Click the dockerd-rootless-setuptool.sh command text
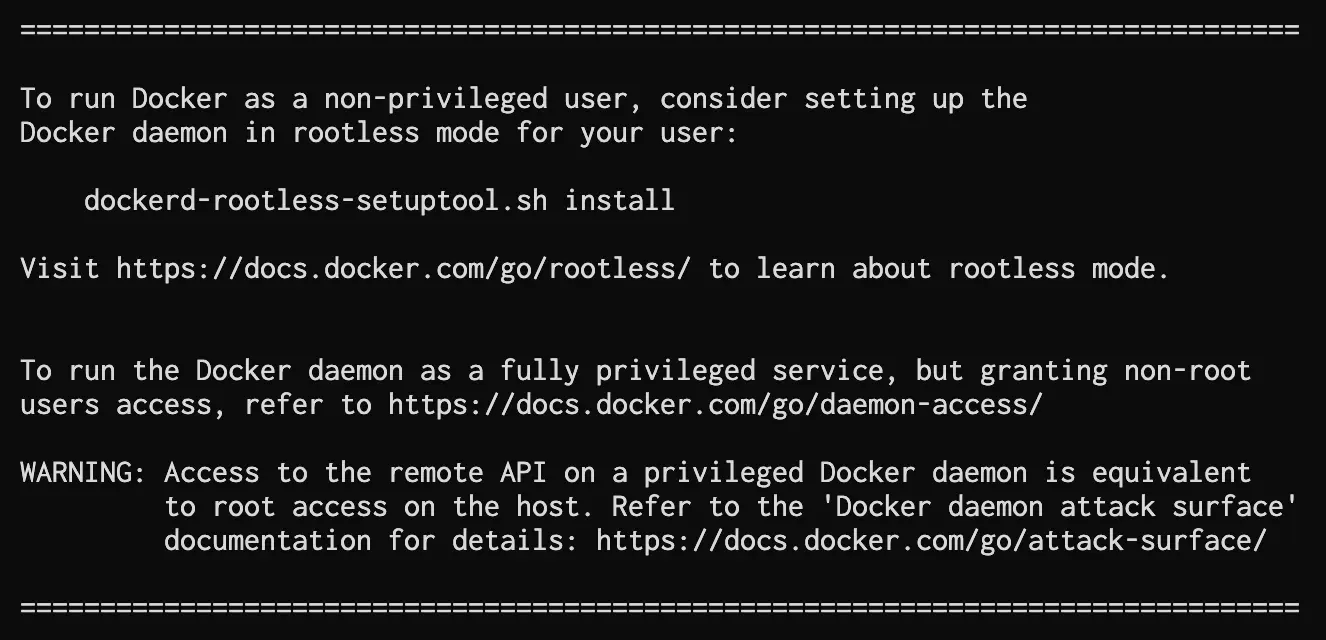Viewport: 1326px width, 640px height. (315, 200)
